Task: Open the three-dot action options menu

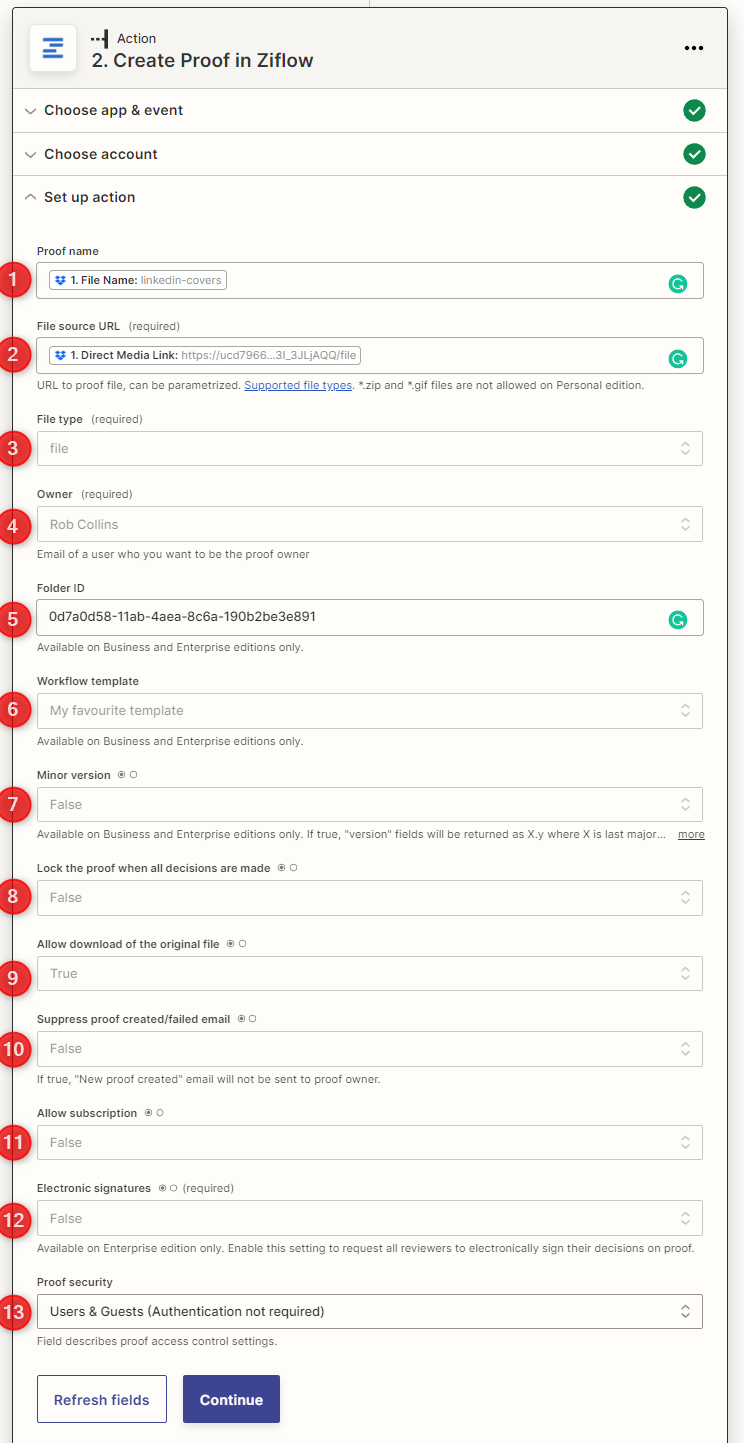Action: (x=694, y=48)
